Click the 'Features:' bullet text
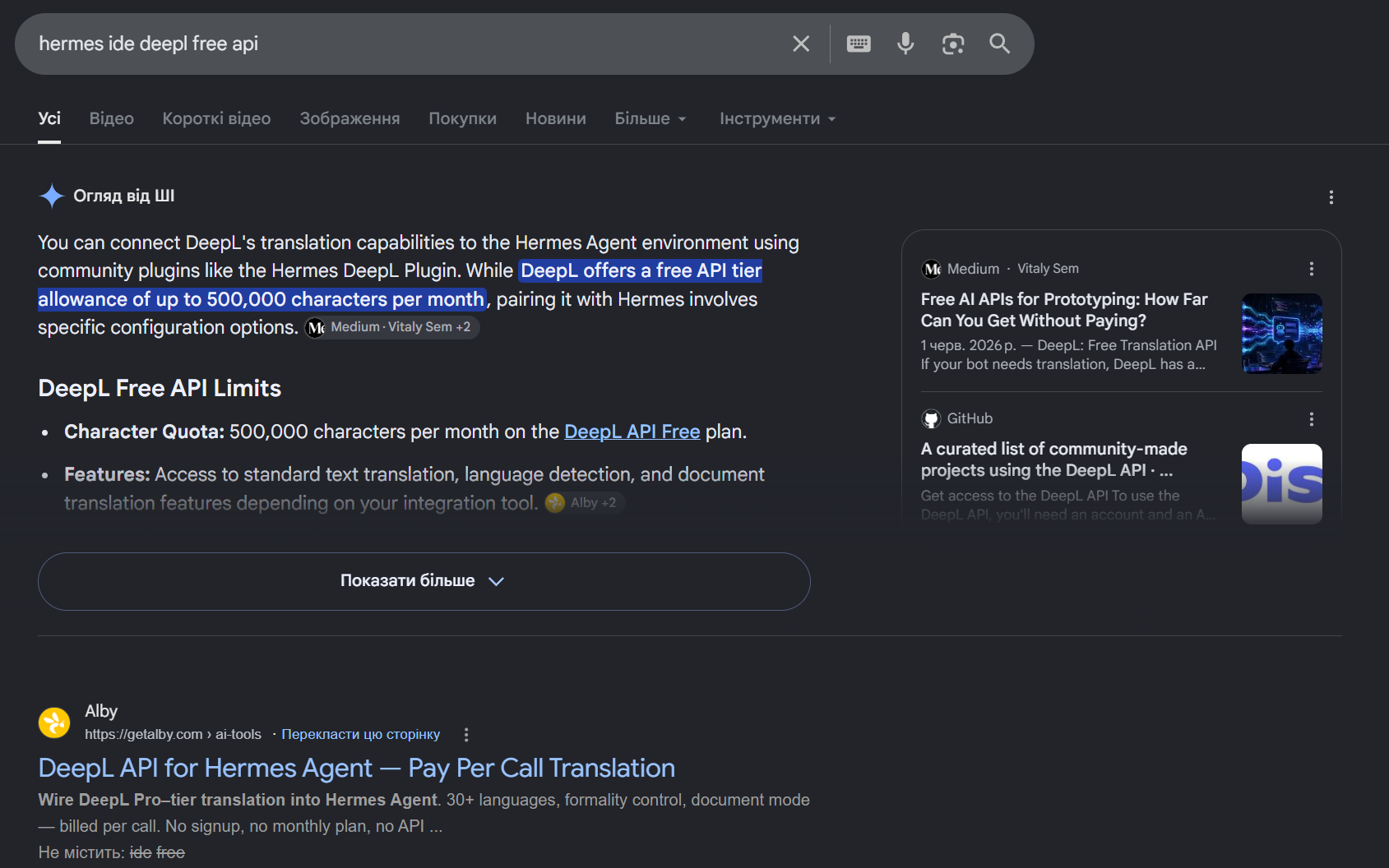This screenshot has height=868, width=1389. tap(108, 474)
